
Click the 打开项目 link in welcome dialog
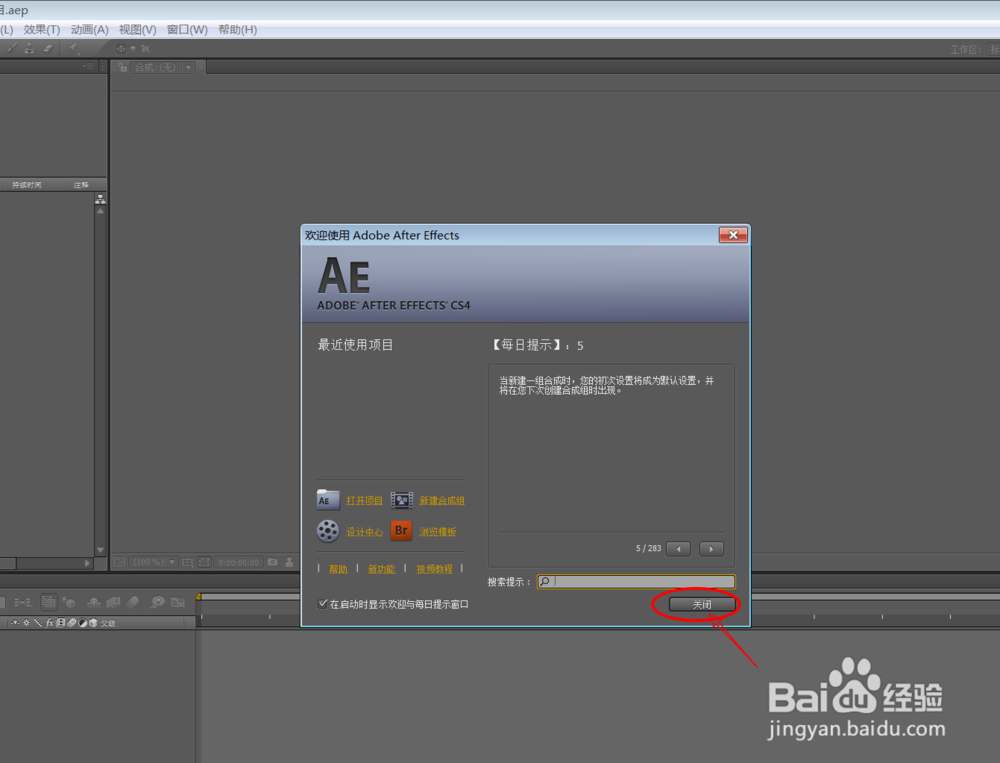coord(364,501)
